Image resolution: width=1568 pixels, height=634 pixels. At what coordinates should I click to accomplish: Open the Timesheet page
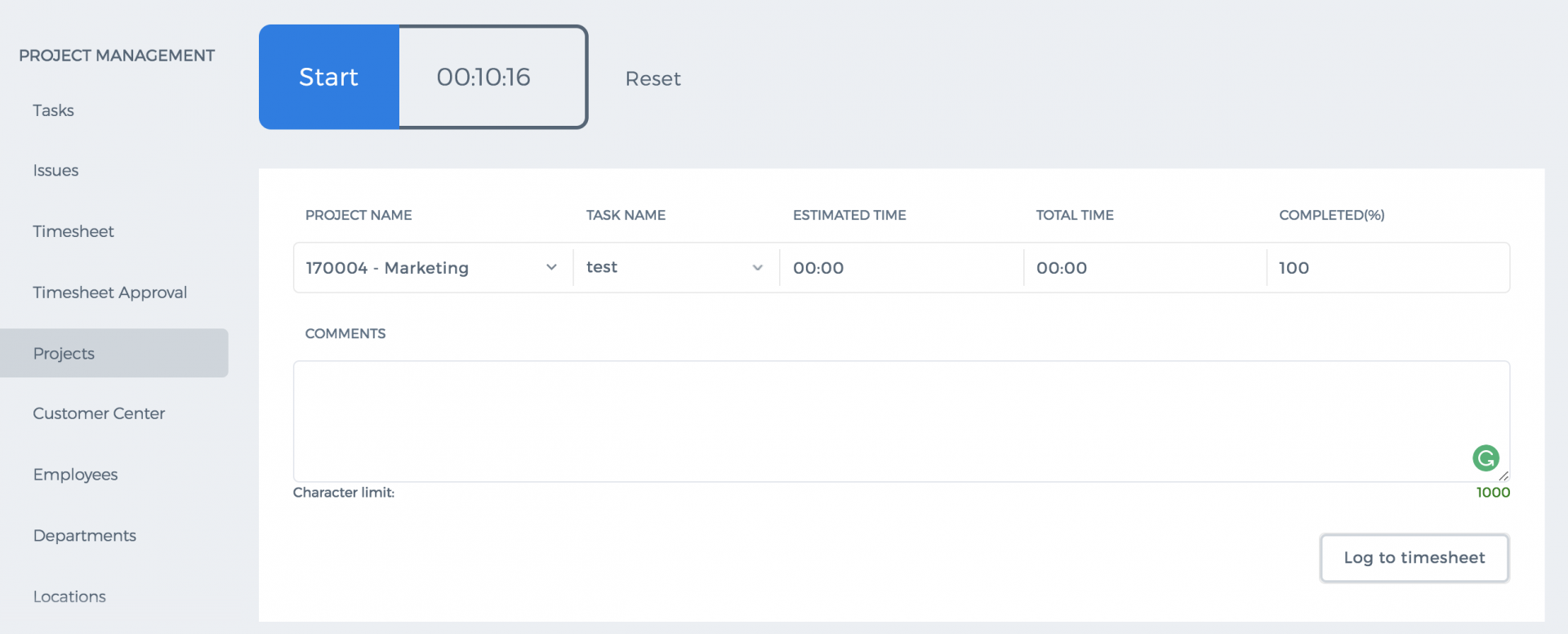coord(73,231)
